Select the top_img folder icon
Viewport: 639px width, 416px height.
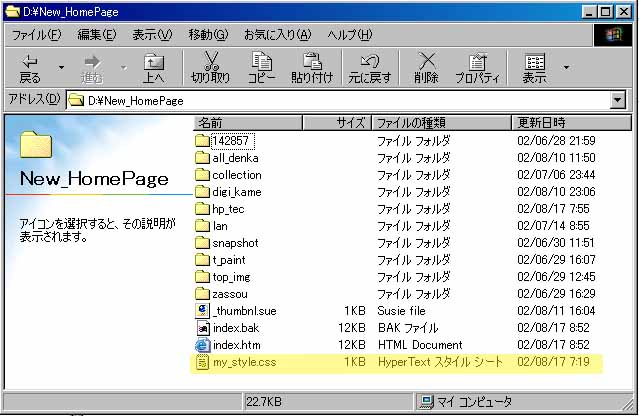tap(202, 277)
